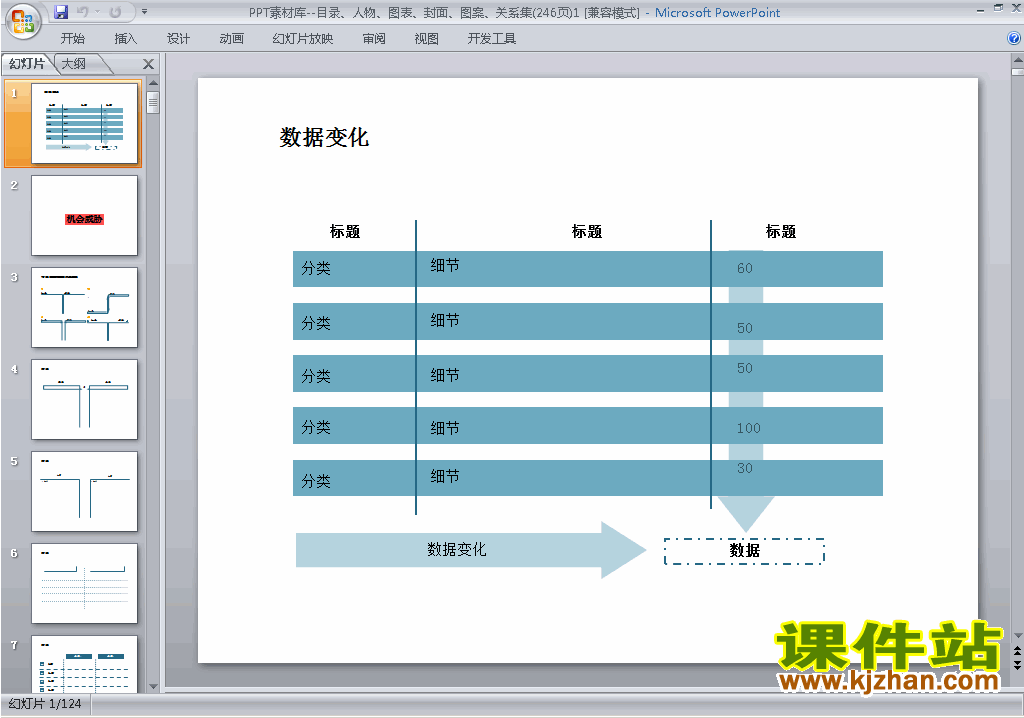Save the presentation with the floppy icon
The image size is (1024, 718).
pyautogui.click(x=61, y=12)
